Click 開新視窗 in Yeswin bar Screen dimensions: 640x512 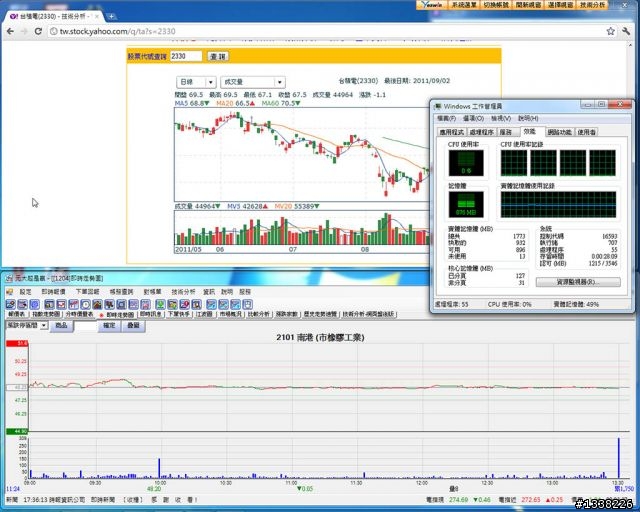(528, 5)
